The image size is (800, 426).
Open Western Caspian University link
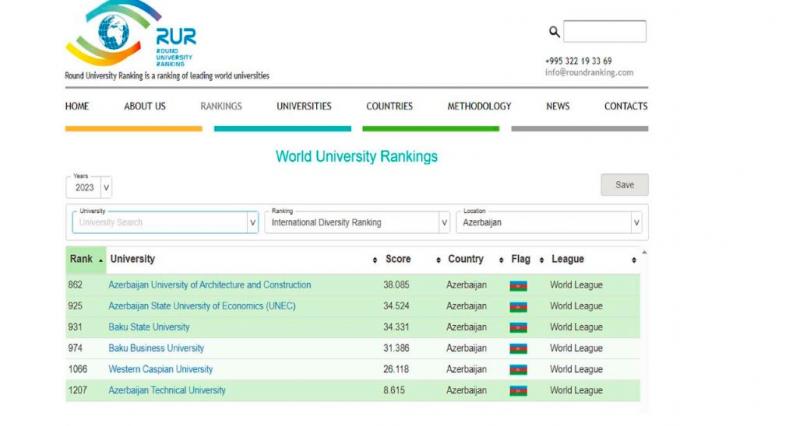pos(161,369)
